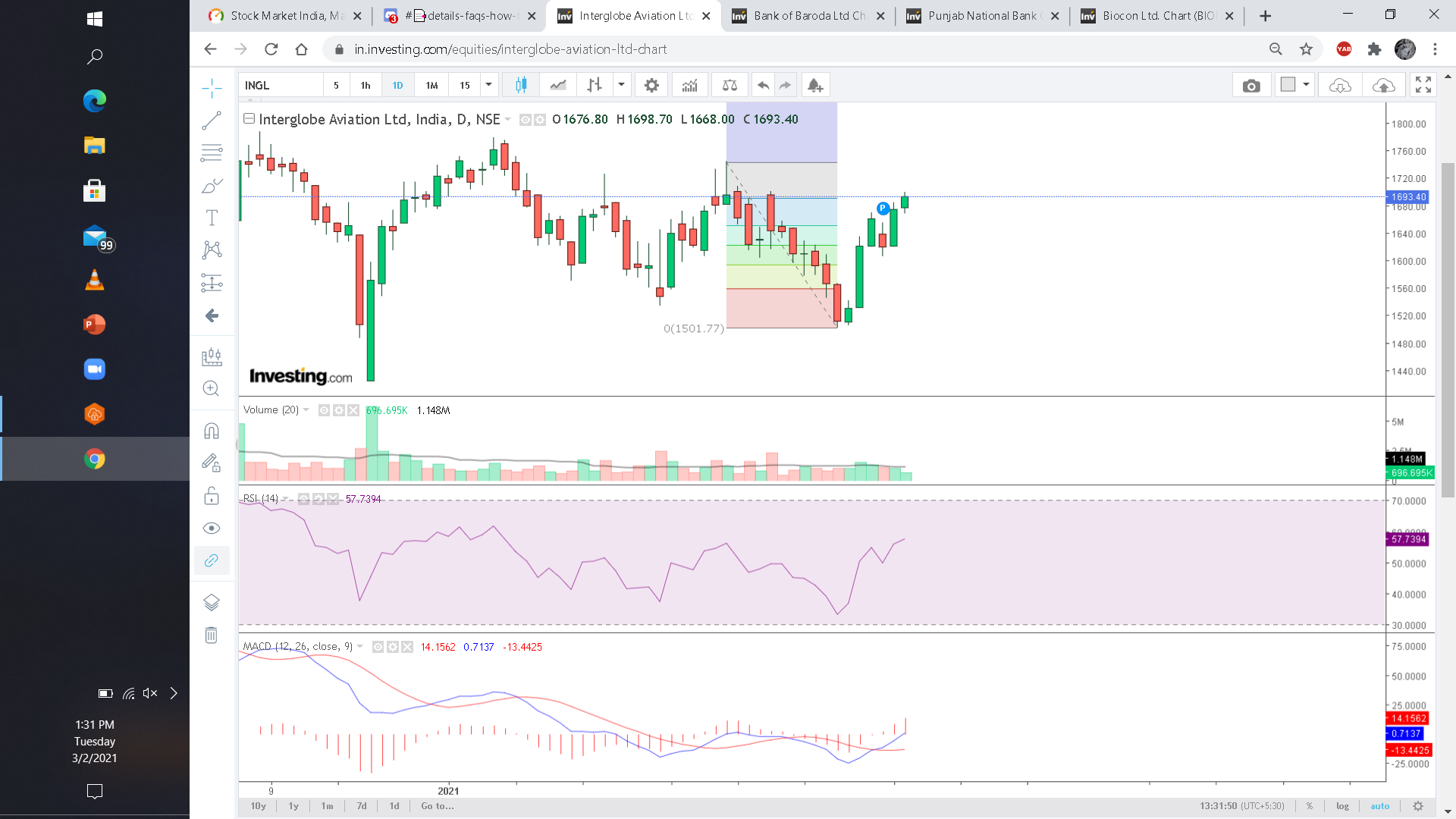Open the object tree layers icon
Viewport: 1456px width, 819px height.
click(212, 602)
